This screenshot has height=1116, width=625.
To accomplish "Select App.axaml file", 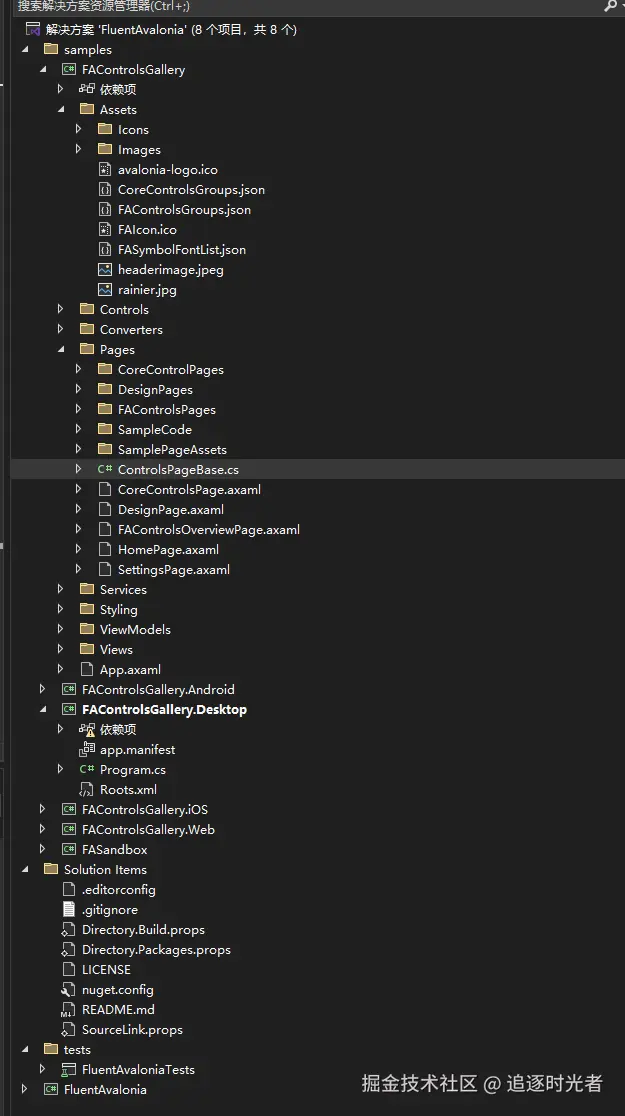I will (130, 670).
